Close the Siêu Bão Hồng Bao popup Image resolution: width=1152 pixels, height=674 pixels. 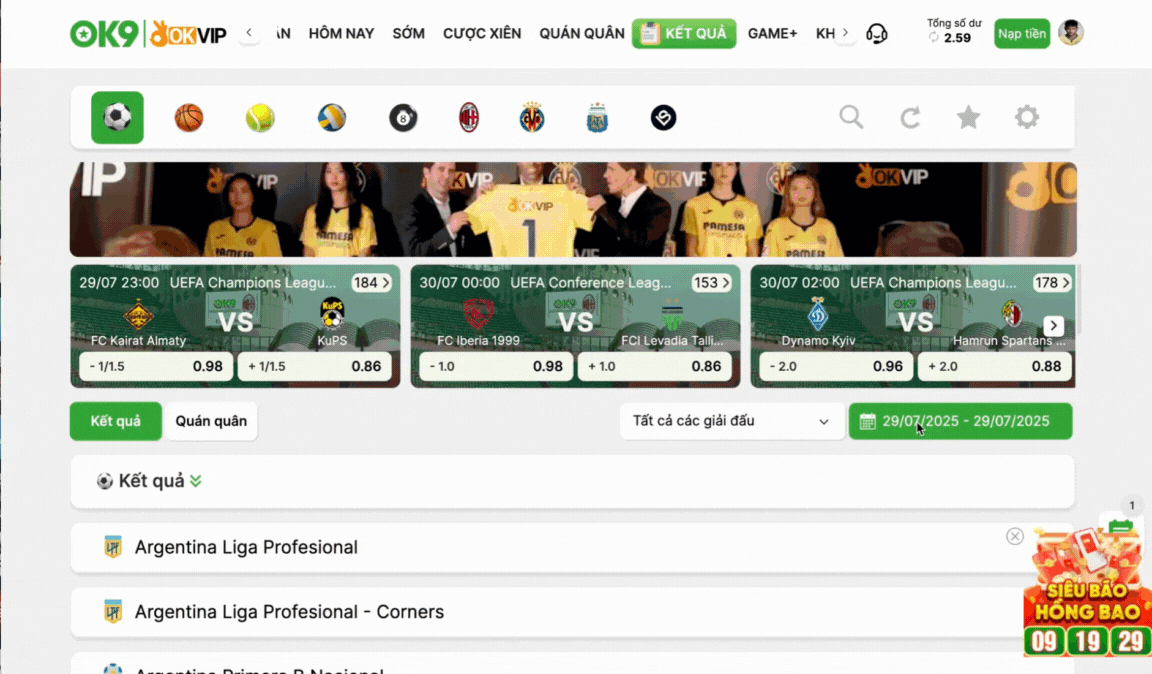pyautogui.click(x=1015, y=537)
